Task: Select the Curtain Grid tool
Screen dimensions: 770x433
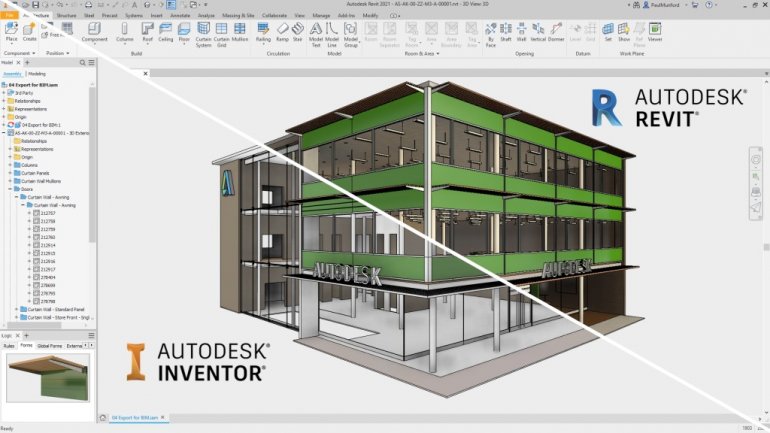Action: click(221, 34)
